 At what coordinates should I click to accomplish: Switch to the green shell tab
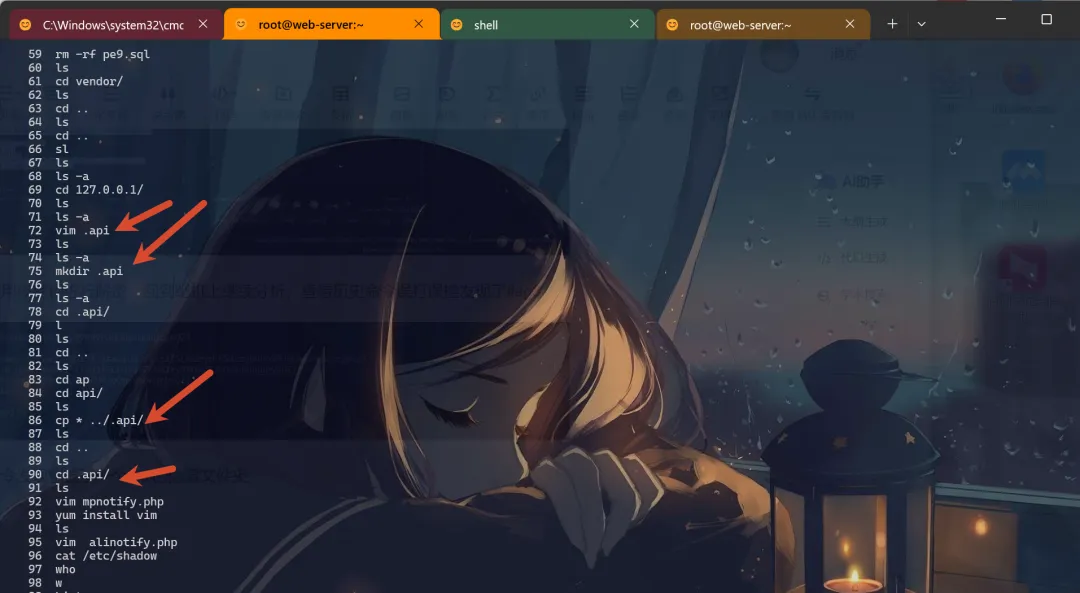click(547, 25)
